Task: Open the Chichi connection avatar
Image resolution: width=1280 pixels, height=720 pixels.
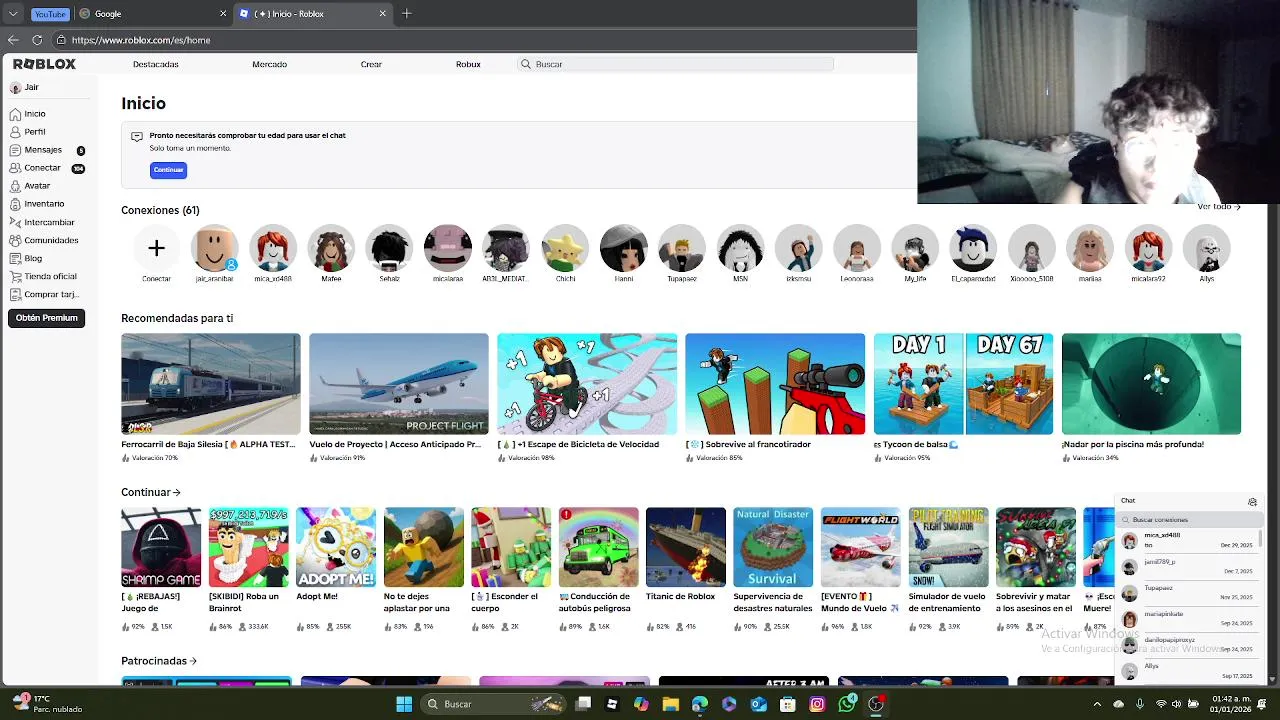Action: (565, 248)
